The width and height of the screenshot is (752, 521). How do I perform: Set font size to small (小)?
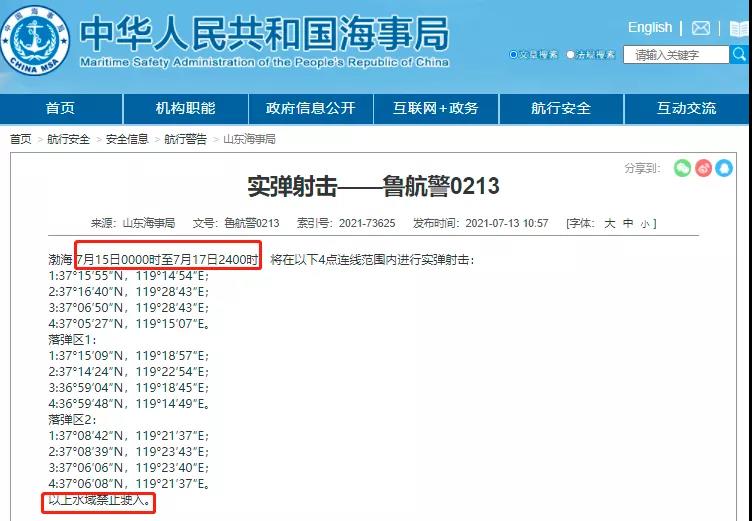pyautogui.click(x=645, y=223)
